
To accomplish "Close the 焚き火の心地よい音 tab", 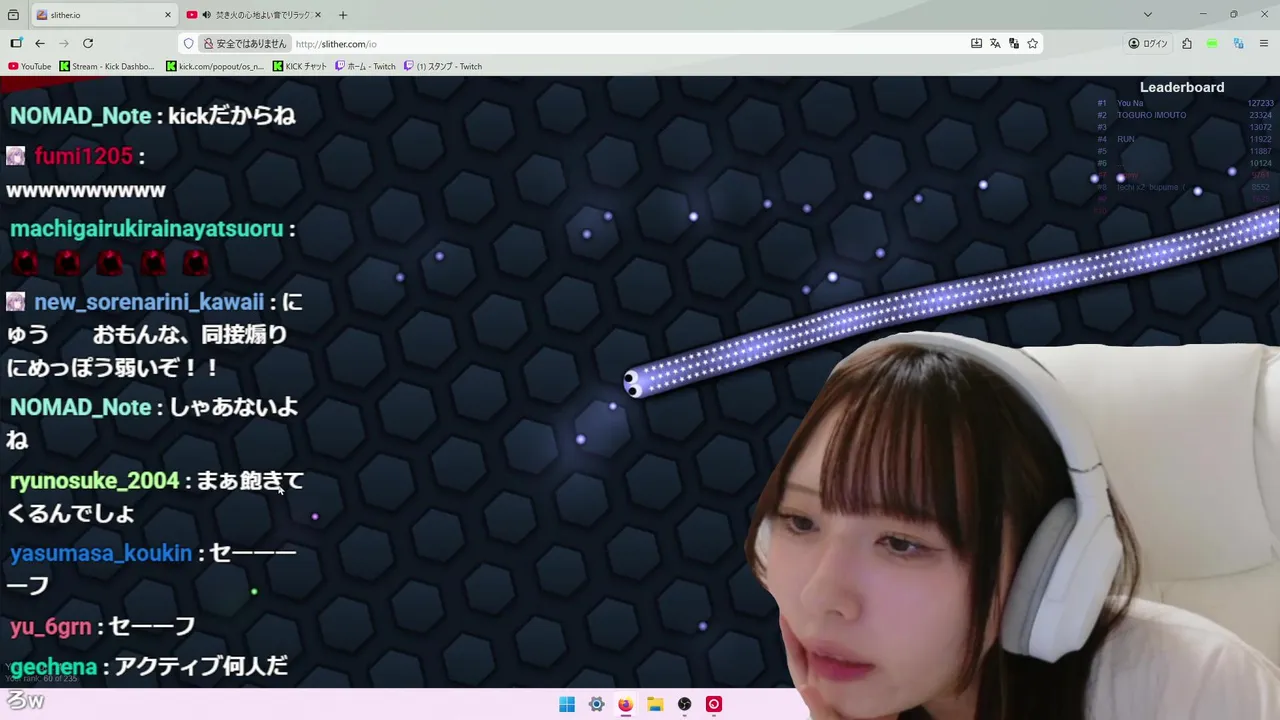I will [x=318, y=15].
